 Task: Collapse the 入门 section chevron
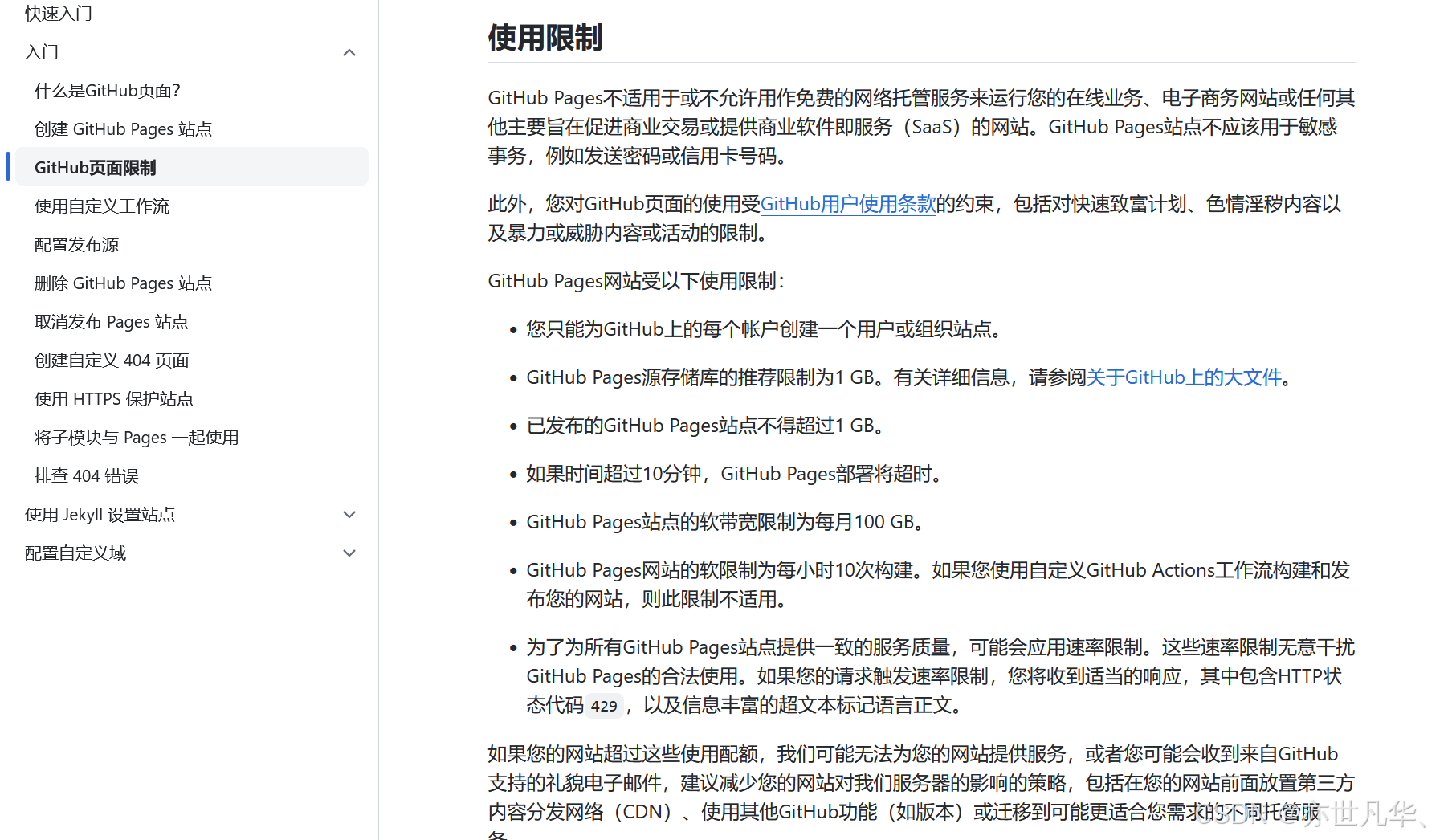pyautogui.click(x=349, y=52)
